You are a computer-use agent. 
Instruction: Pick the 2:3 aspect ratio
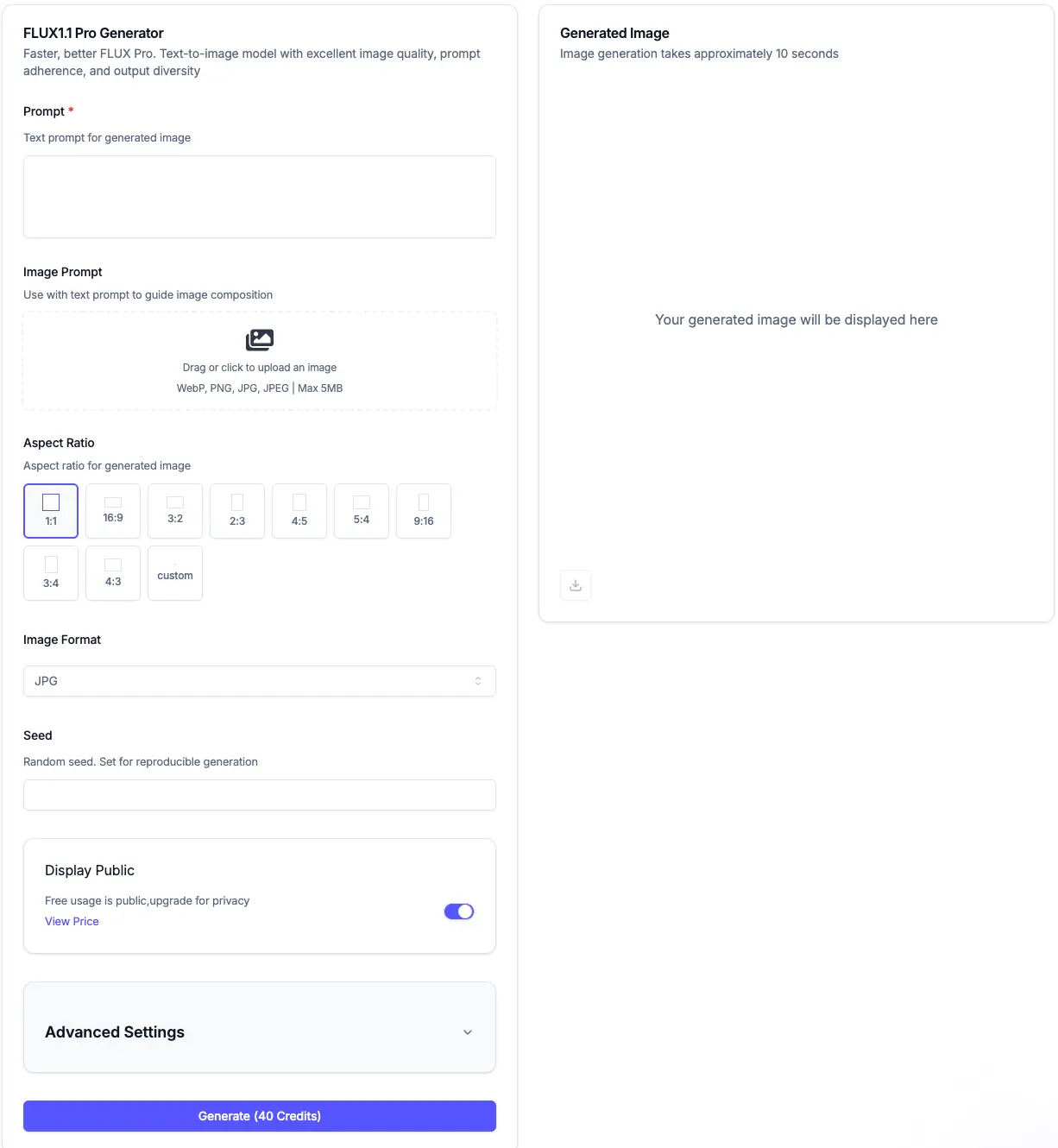237,511
